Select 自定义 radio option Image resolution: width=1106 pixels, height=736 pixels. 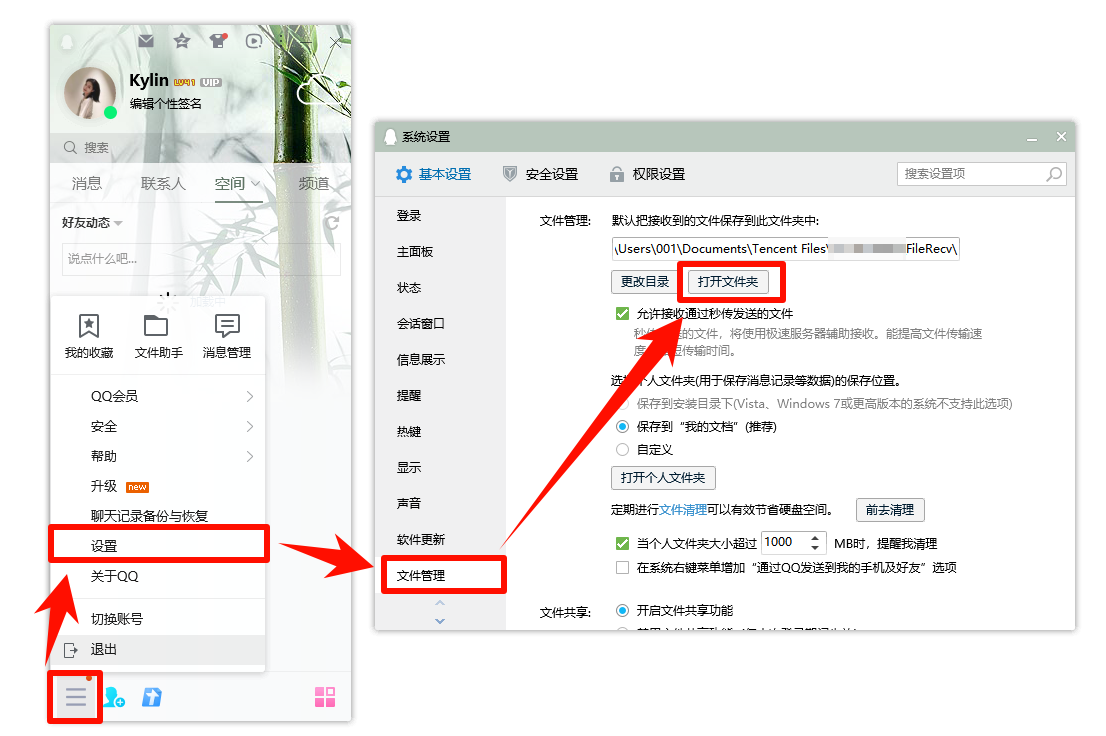[x=622, y=450]
